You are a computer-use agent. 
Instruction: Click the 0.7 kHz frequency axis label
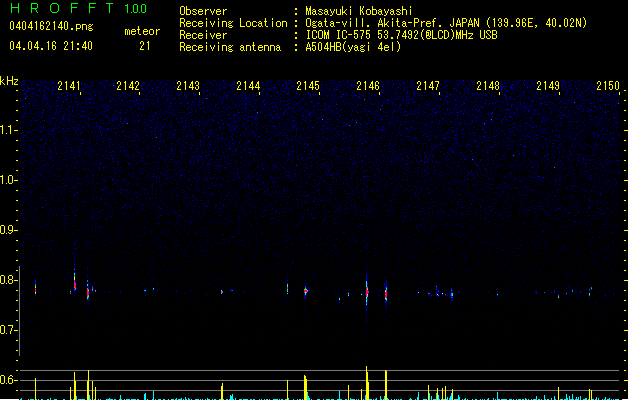point(8,330)
